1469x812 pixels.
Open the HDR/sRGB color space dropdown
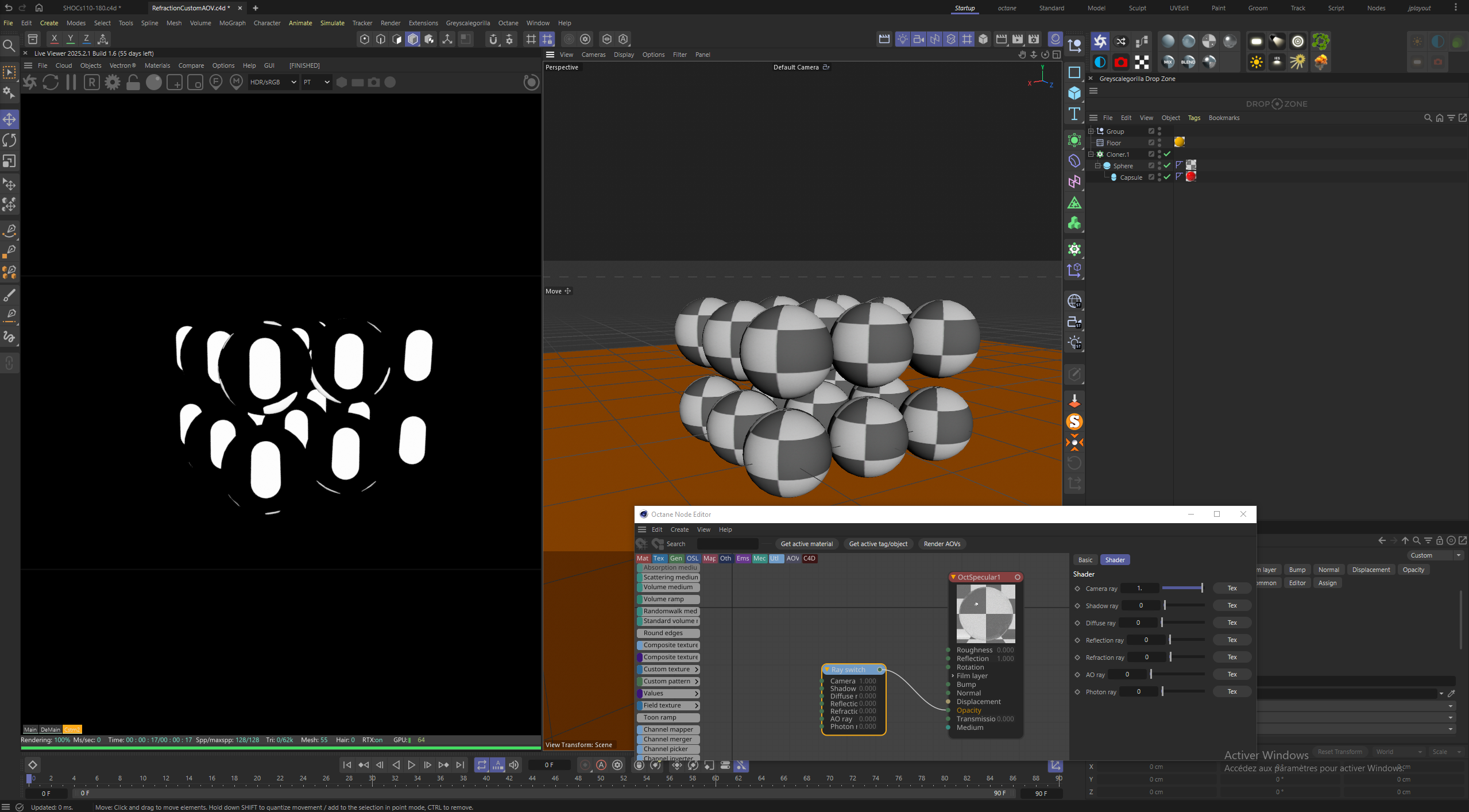coord(273,82)
